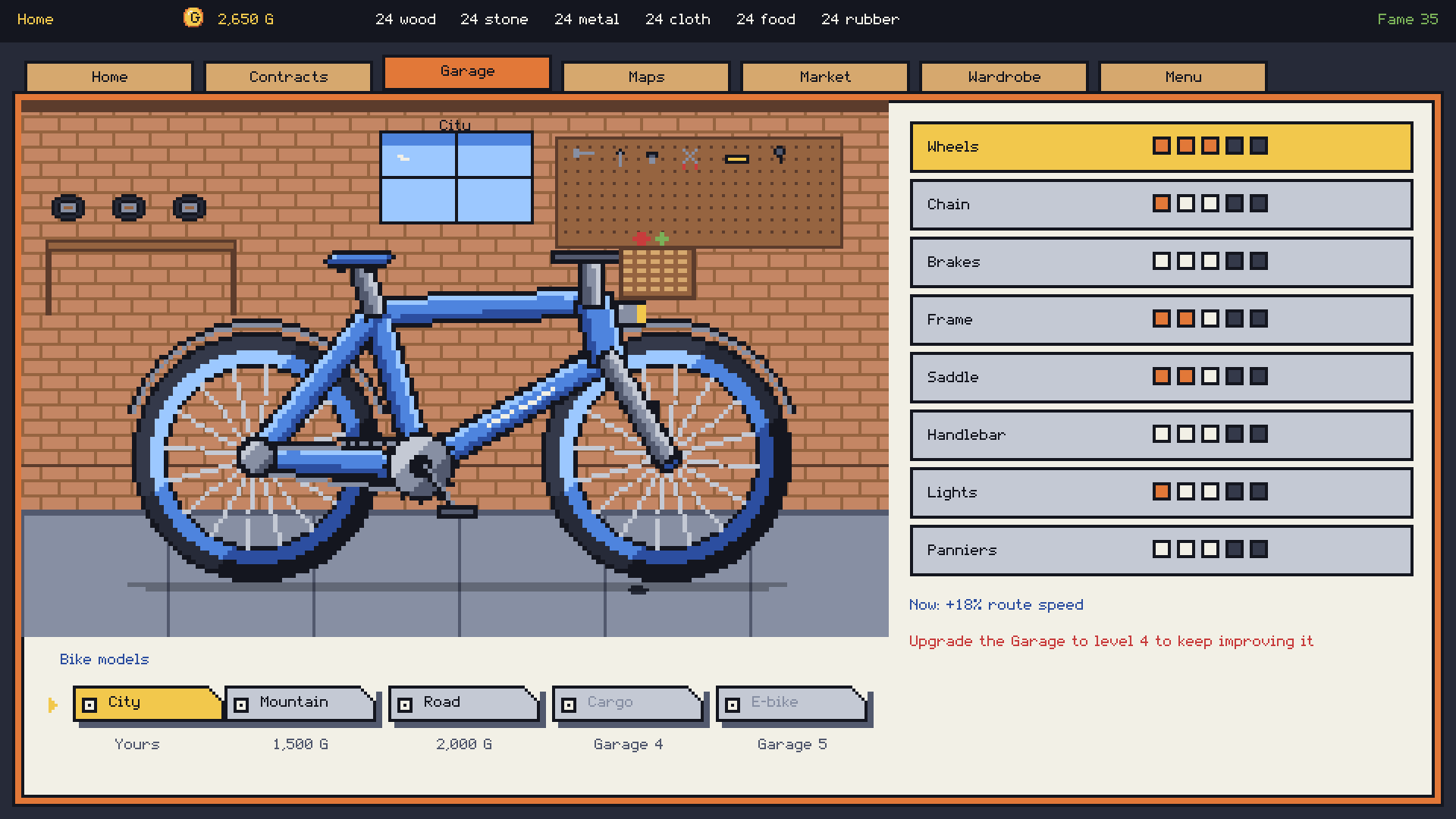1456x819 pixels.
Task: Select the Brakes upgrade row
Action: [x=1161, y=262]
